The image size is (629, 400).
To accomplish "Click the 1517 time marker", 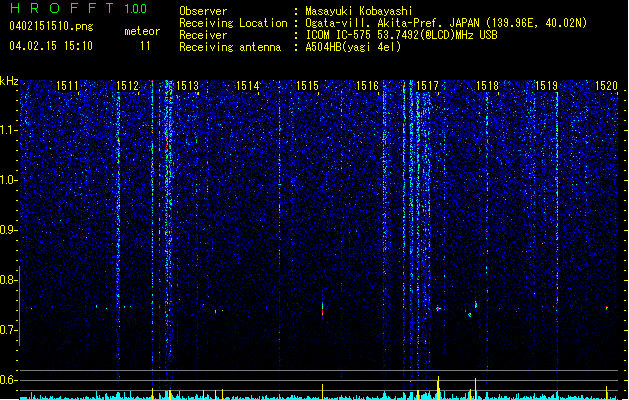I will pyautogui.click(x=427, y=86).
